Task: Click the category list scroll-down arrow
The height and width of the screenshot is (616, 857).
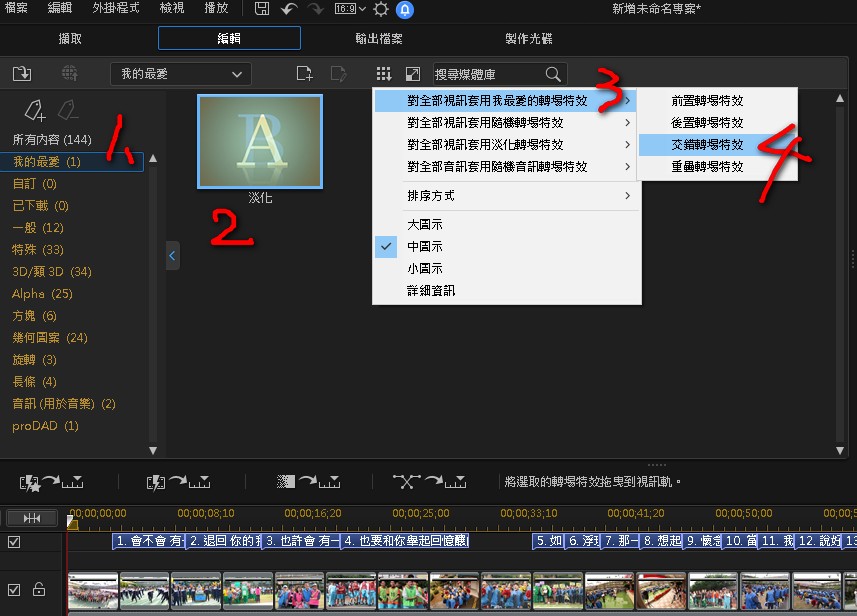Action: tap(153, 450)
